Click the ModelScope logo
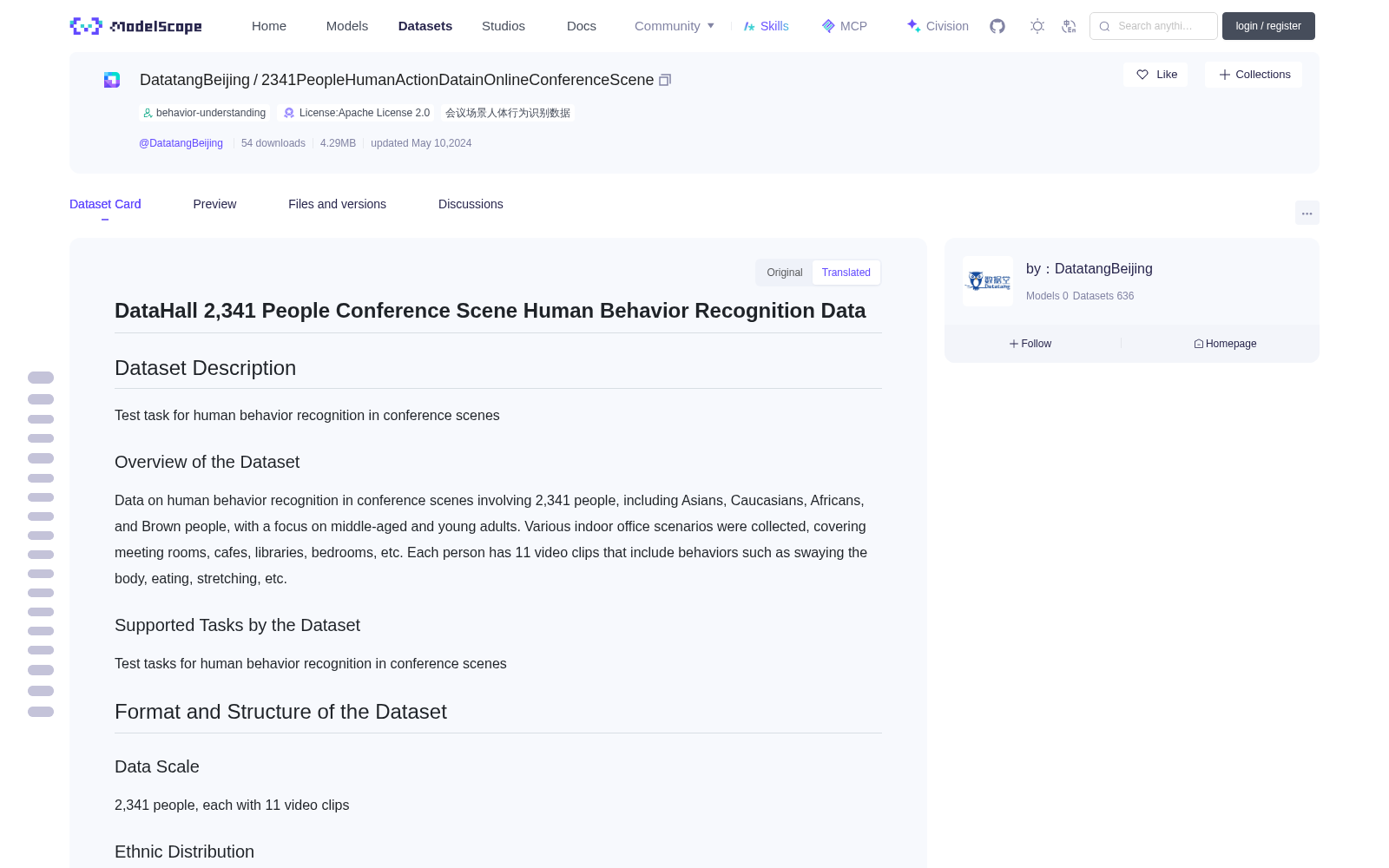This screenshot has height=868, width=1389. [136, 26]
